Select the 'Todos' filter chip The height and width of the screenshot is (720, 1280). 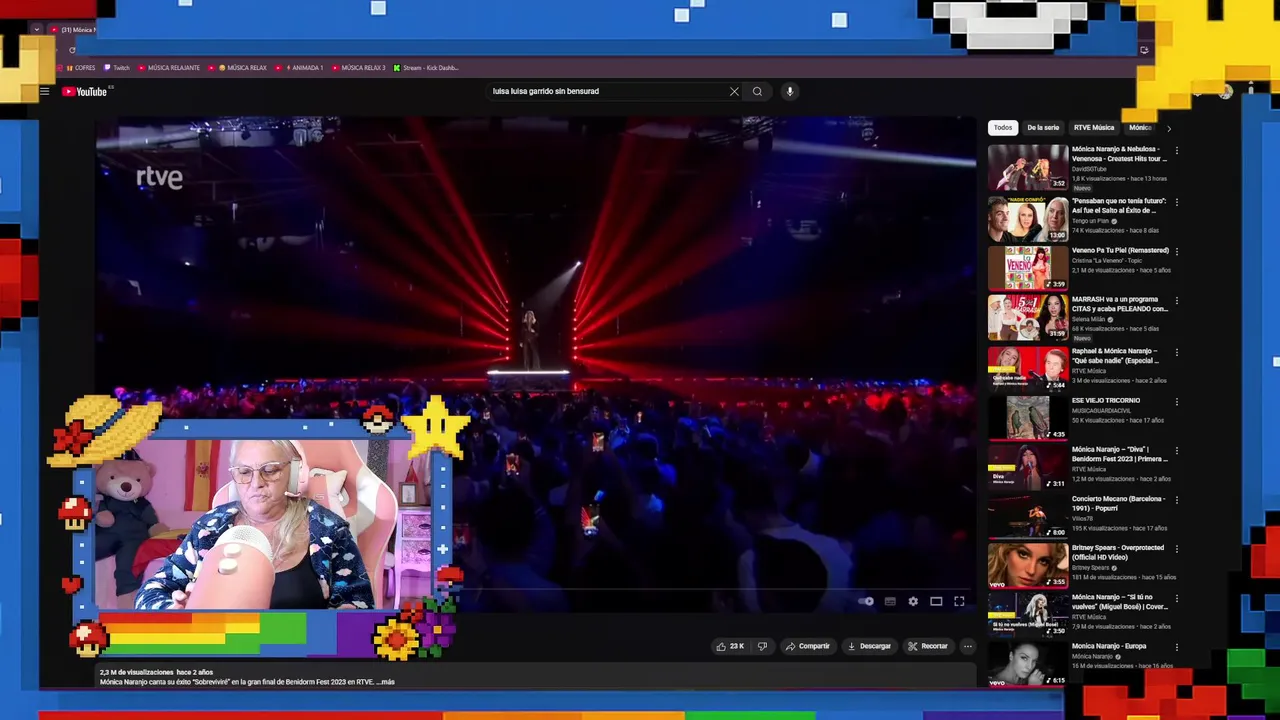click(x=1003, y=128)
